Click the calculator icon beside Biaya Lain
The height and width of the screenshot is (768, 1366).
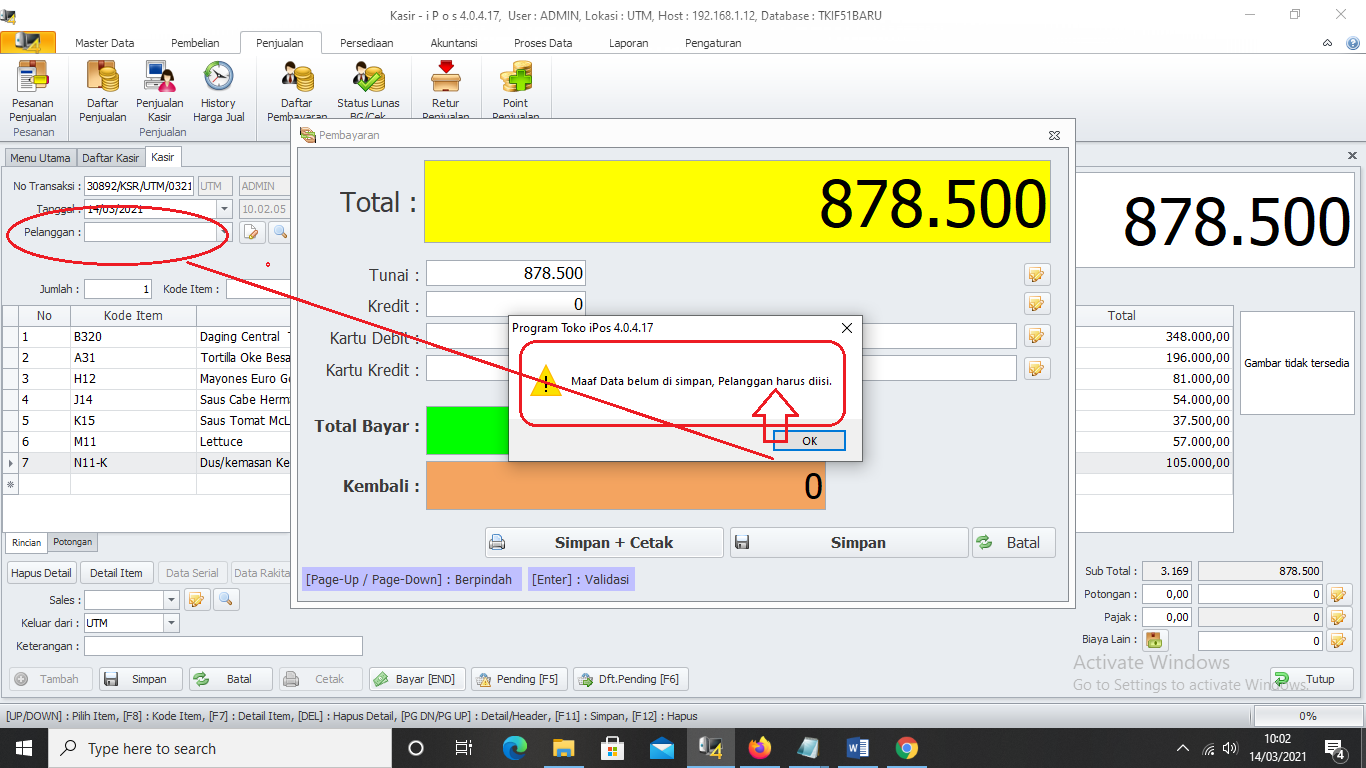[x=1155, y=641]
